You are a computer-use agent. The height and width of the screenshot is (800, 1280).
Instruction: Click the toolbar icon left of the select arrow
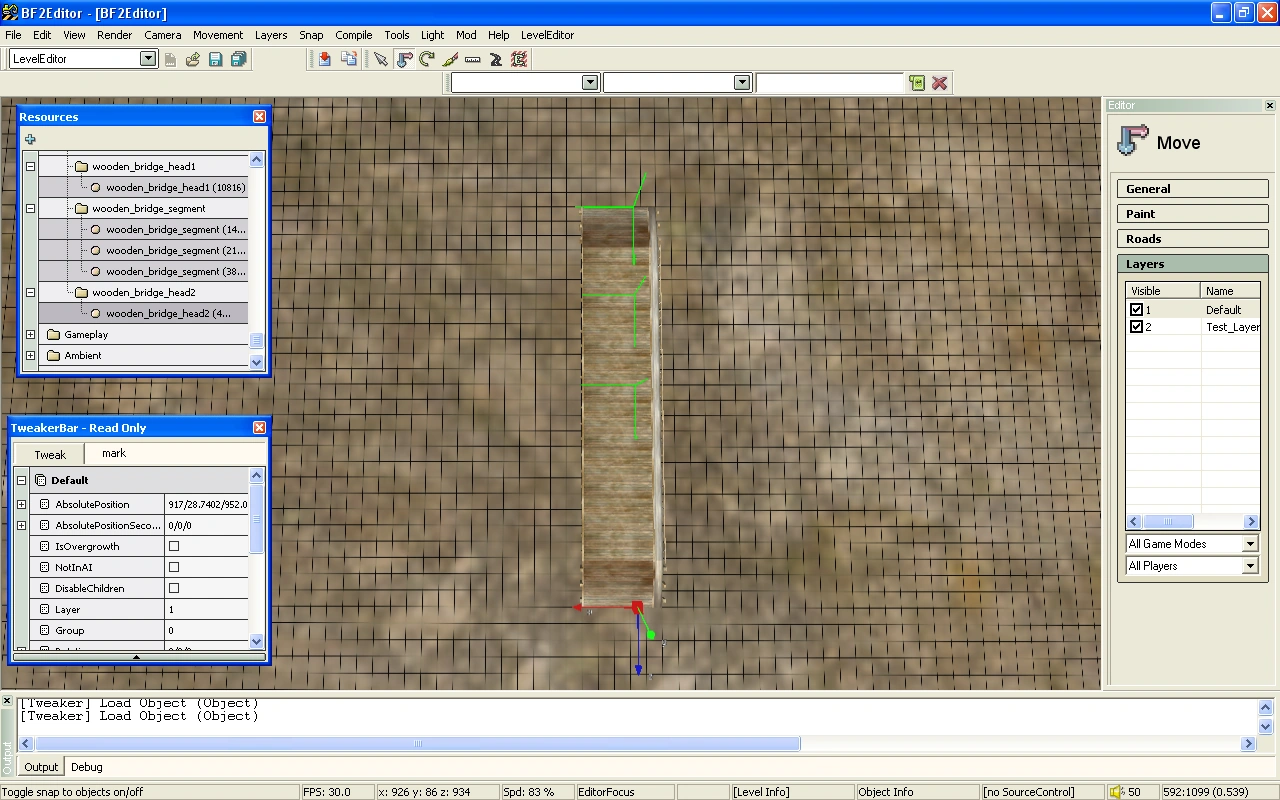click(x=348, y=59)
